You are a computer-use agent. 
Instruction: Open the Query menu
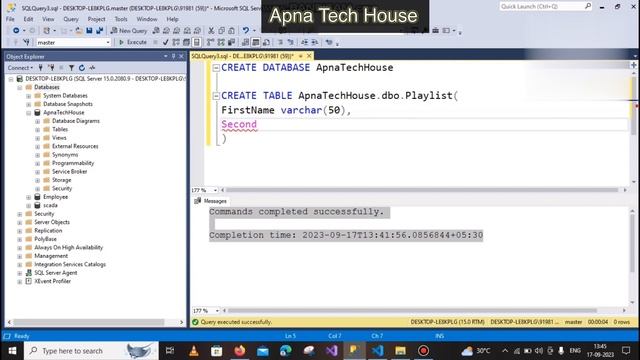click(x=71, y=19)
